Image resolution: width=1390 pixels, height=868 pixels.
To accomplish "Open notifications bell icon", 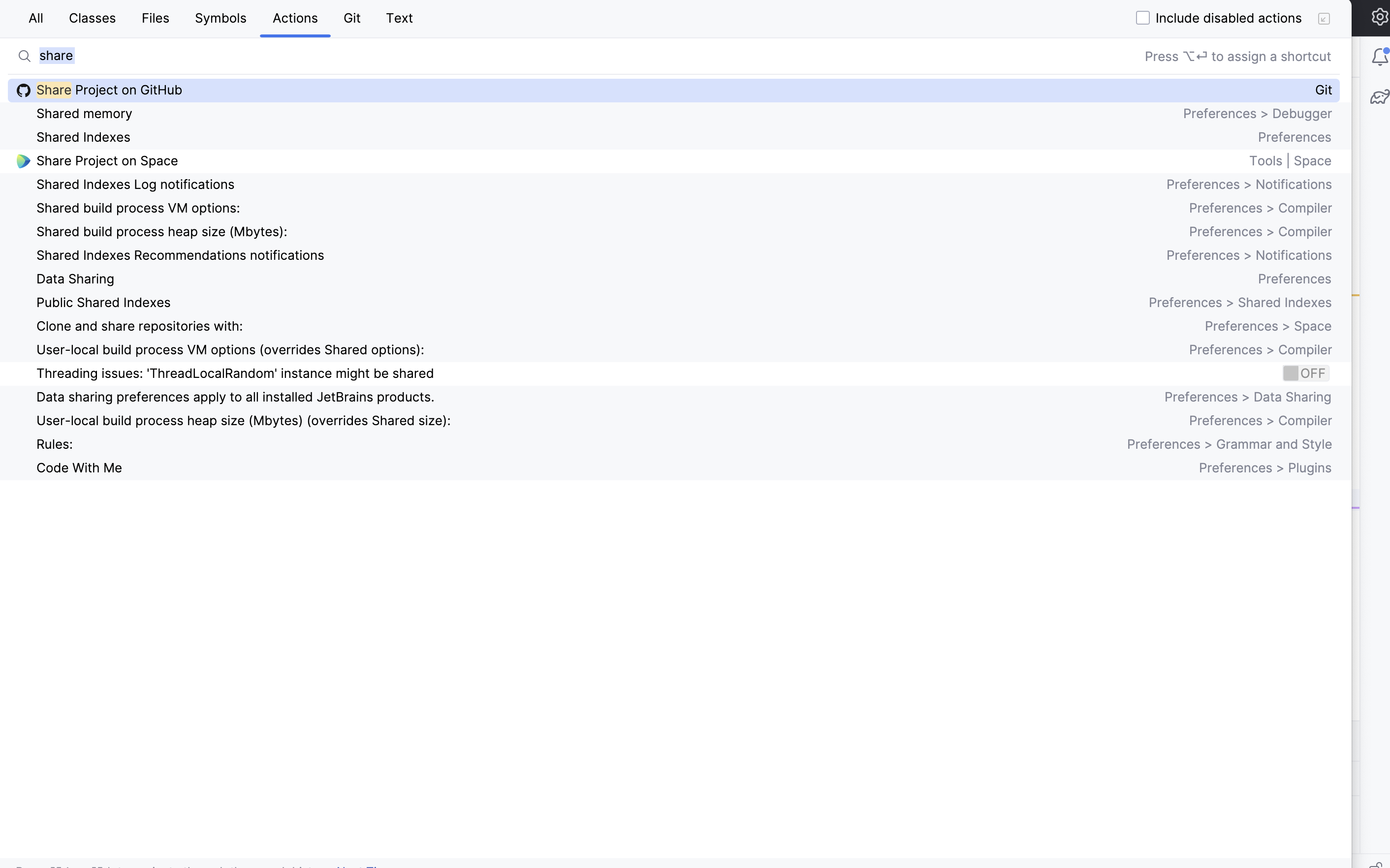I will (x=1379, y=57).
